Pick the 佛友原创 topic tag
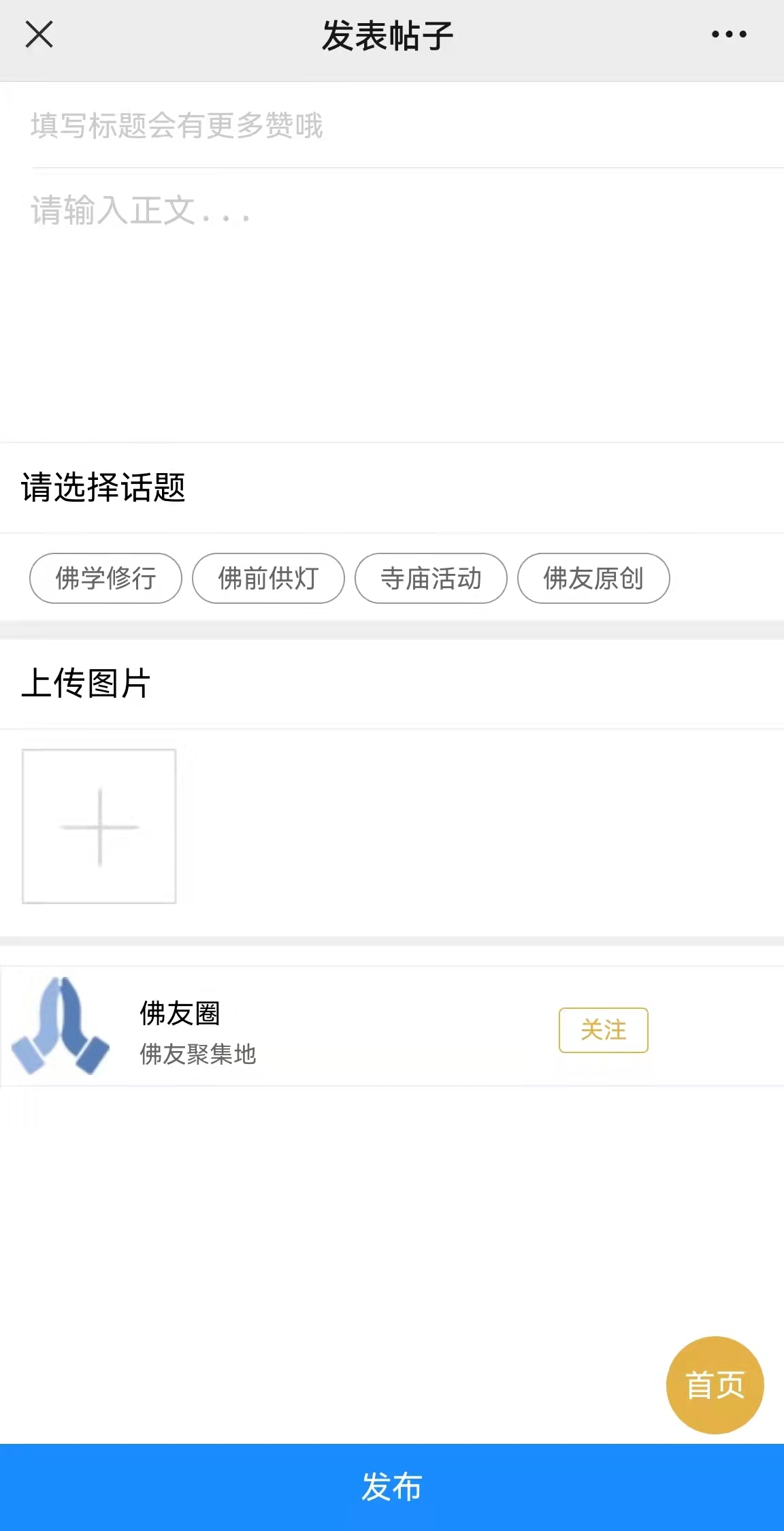This screenshot has width=784, height=1531. point(593,578)
